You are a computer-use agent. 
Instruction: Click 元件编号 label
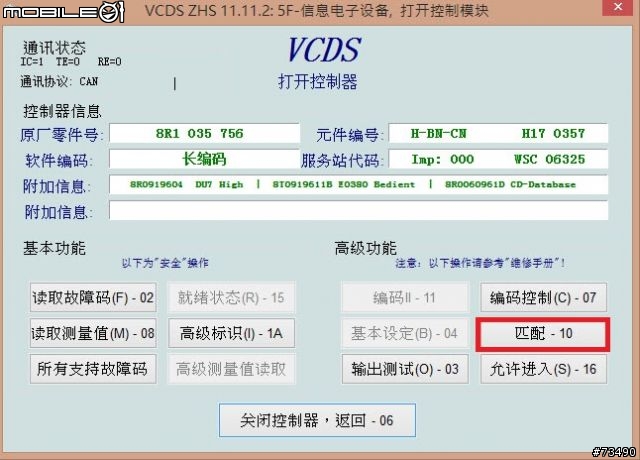[x=349, y=135]
